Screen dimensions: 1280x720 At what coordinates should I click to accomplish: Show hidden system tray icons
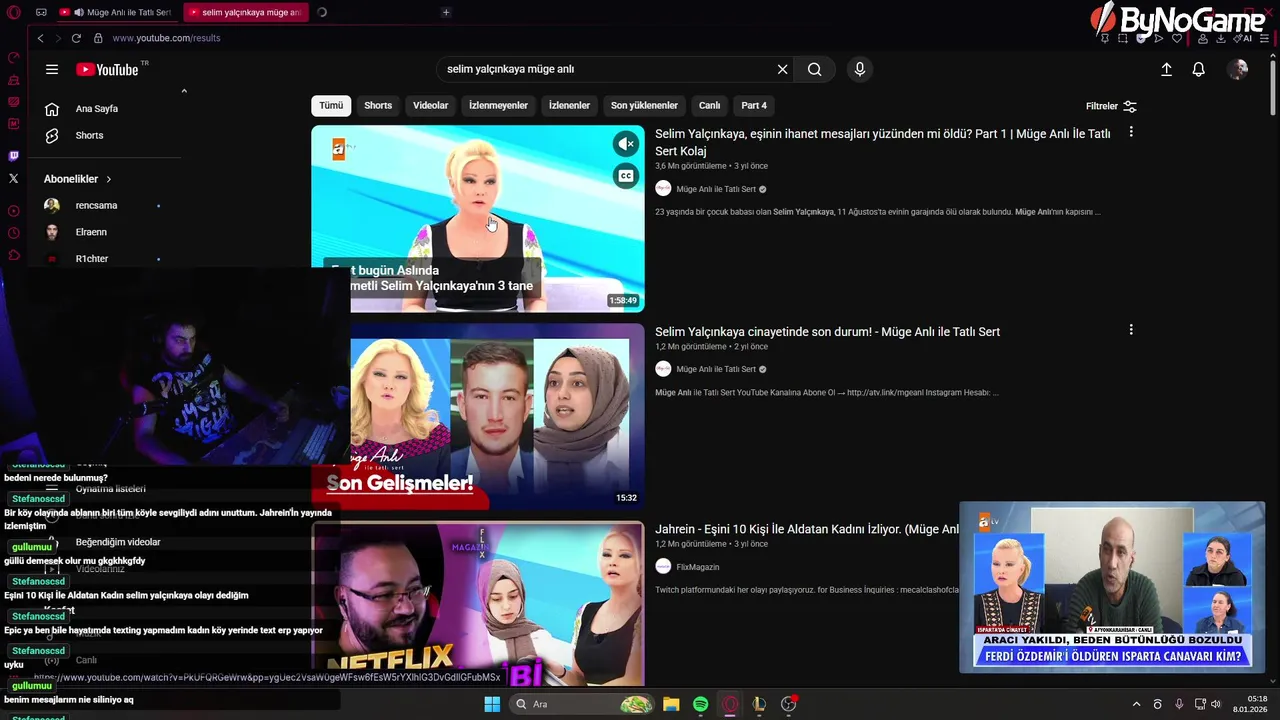click(1136, 704)
